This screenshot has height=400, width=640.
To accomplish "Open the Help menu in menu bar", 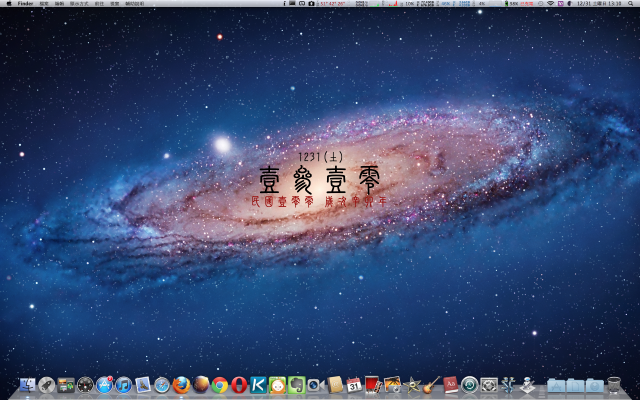I will [x=135, y=3].
